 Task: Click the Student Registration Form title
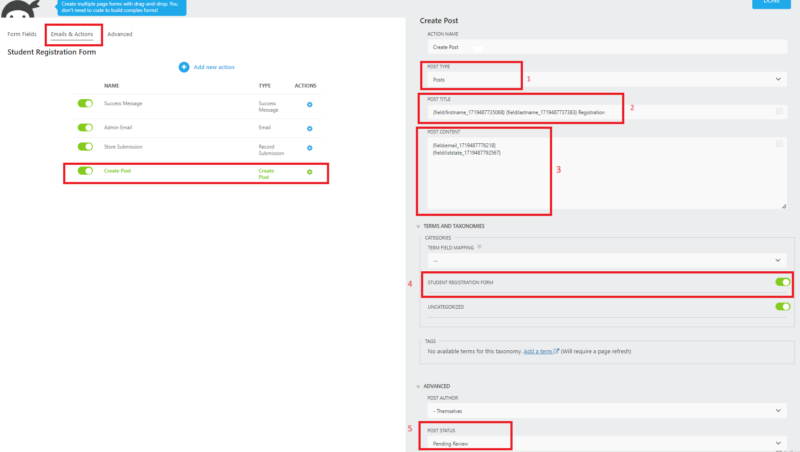tap(52, 52)
